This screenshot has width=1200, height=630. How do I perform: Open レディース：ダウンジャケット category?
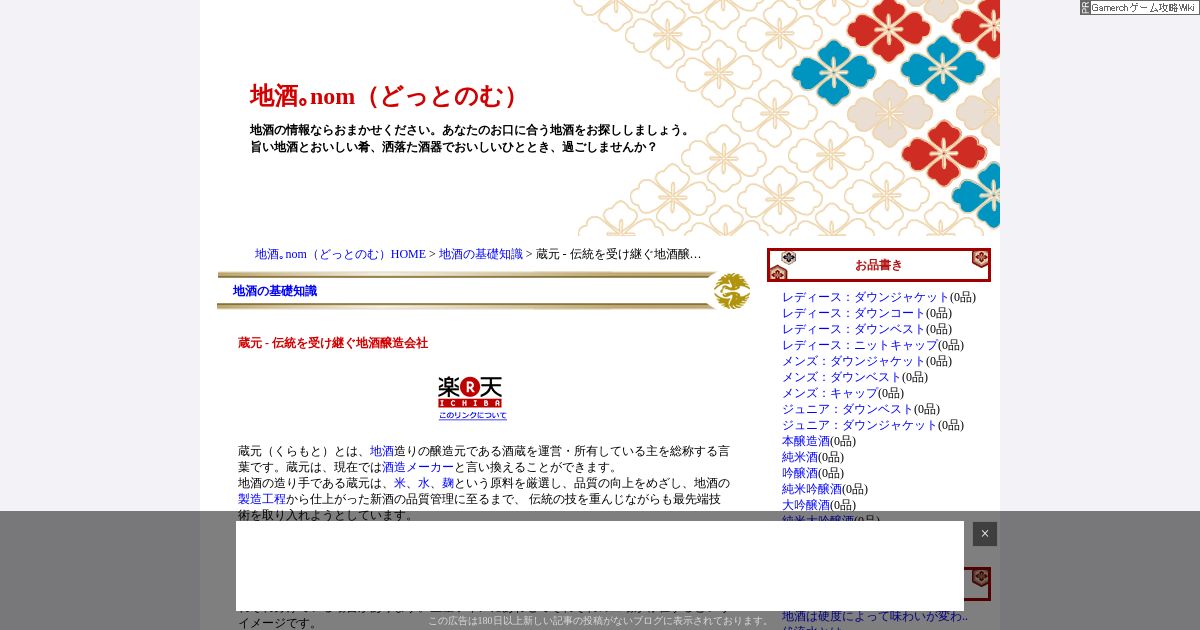click(866, 297)
